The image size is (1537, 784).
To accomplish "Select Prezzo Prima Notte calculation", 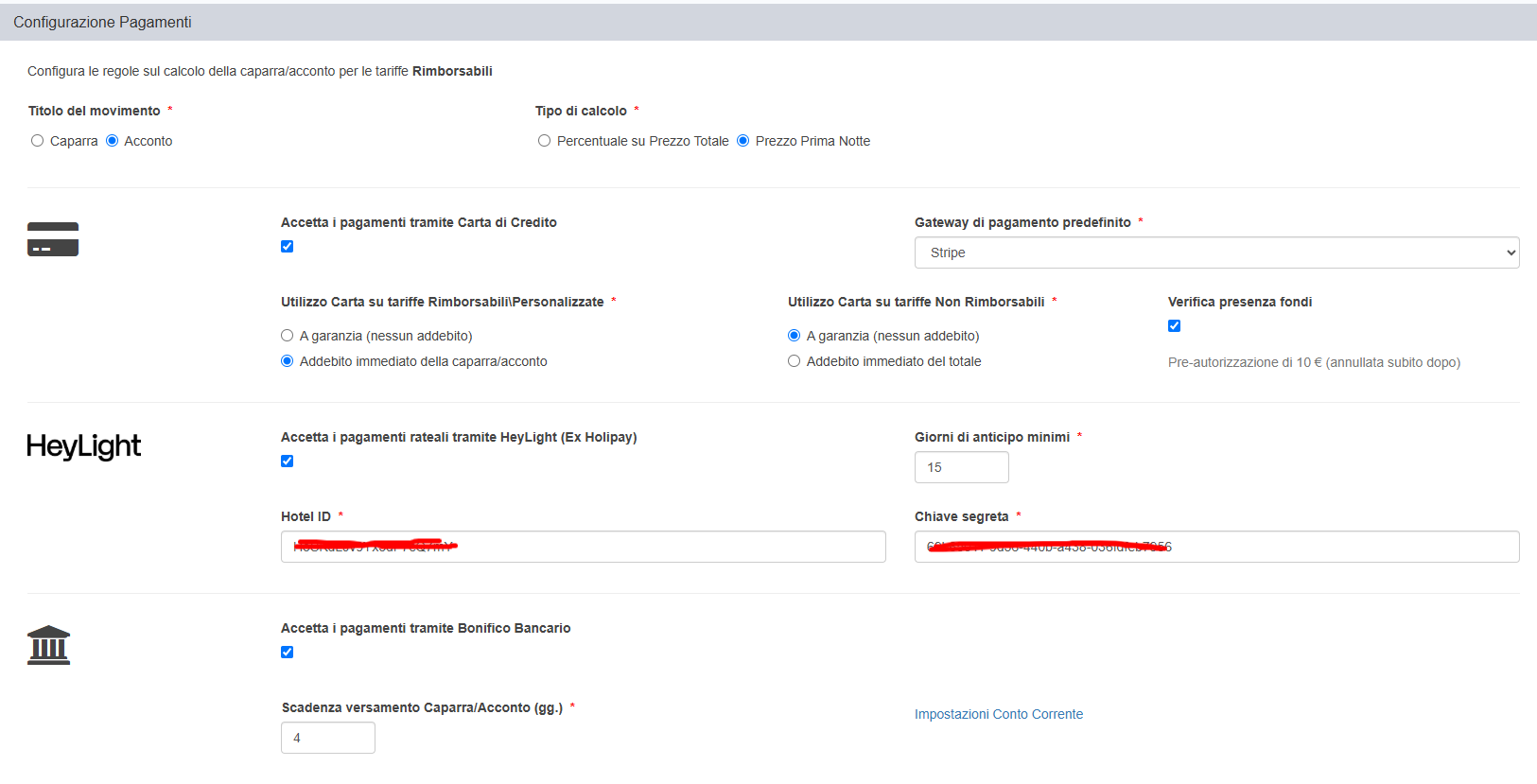I will (742, 141).
